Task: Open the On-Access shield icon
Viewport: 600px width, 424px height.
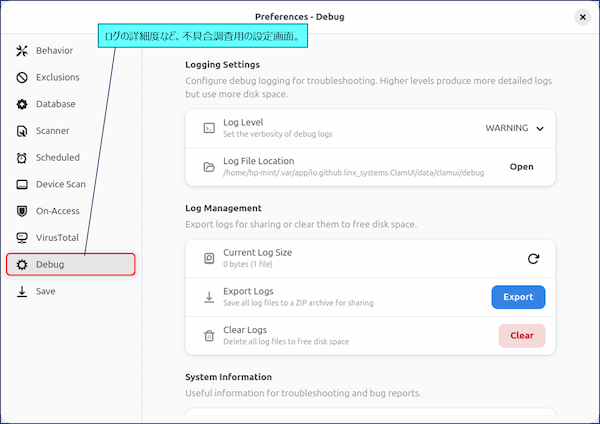Action: [22, 211]
